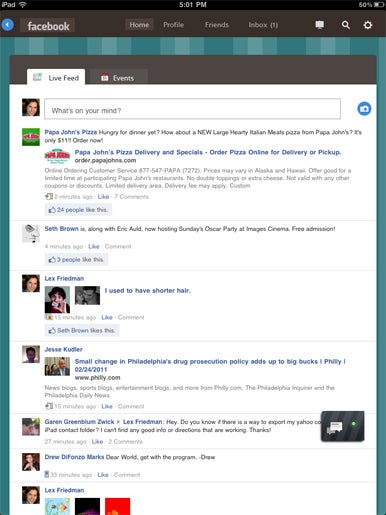Open the floating chat widget
The image size is (386, 515).
pyautogui.click(x=342, y=426)
